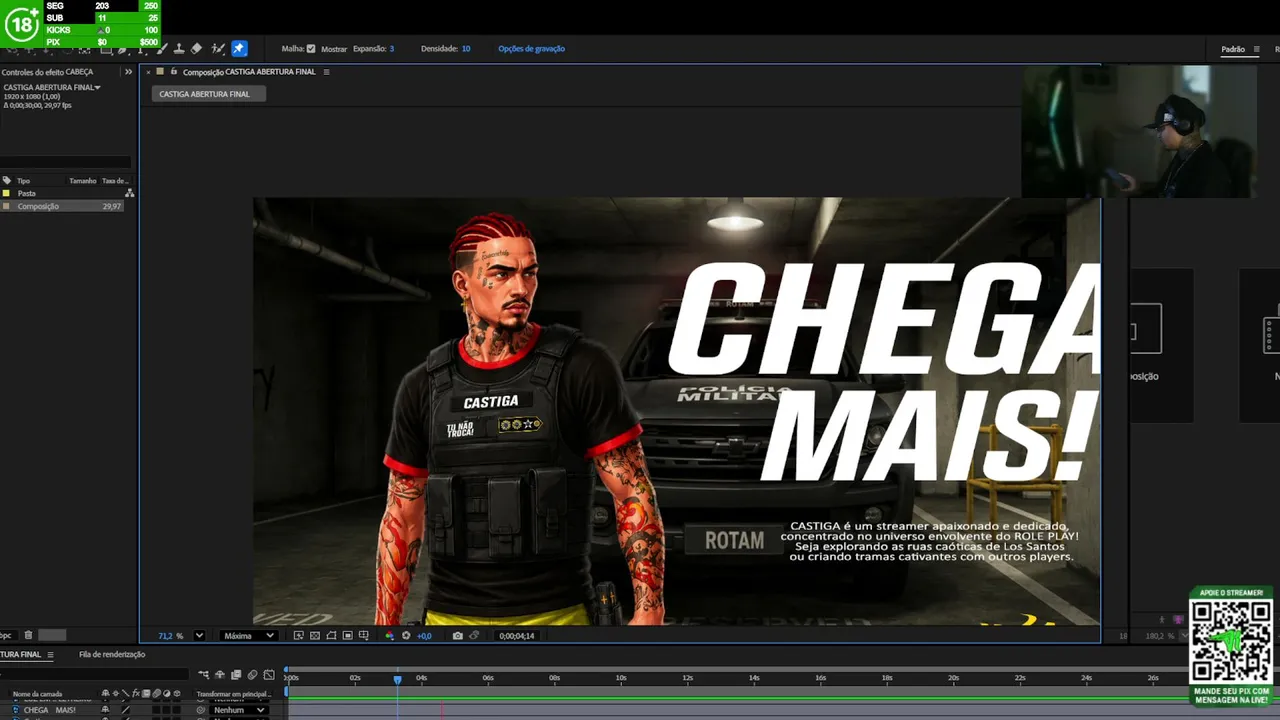This screenshot has width=1280, height=720.
Task: Reset exposure with the aperture icon
Action: (x=406, y=635)
